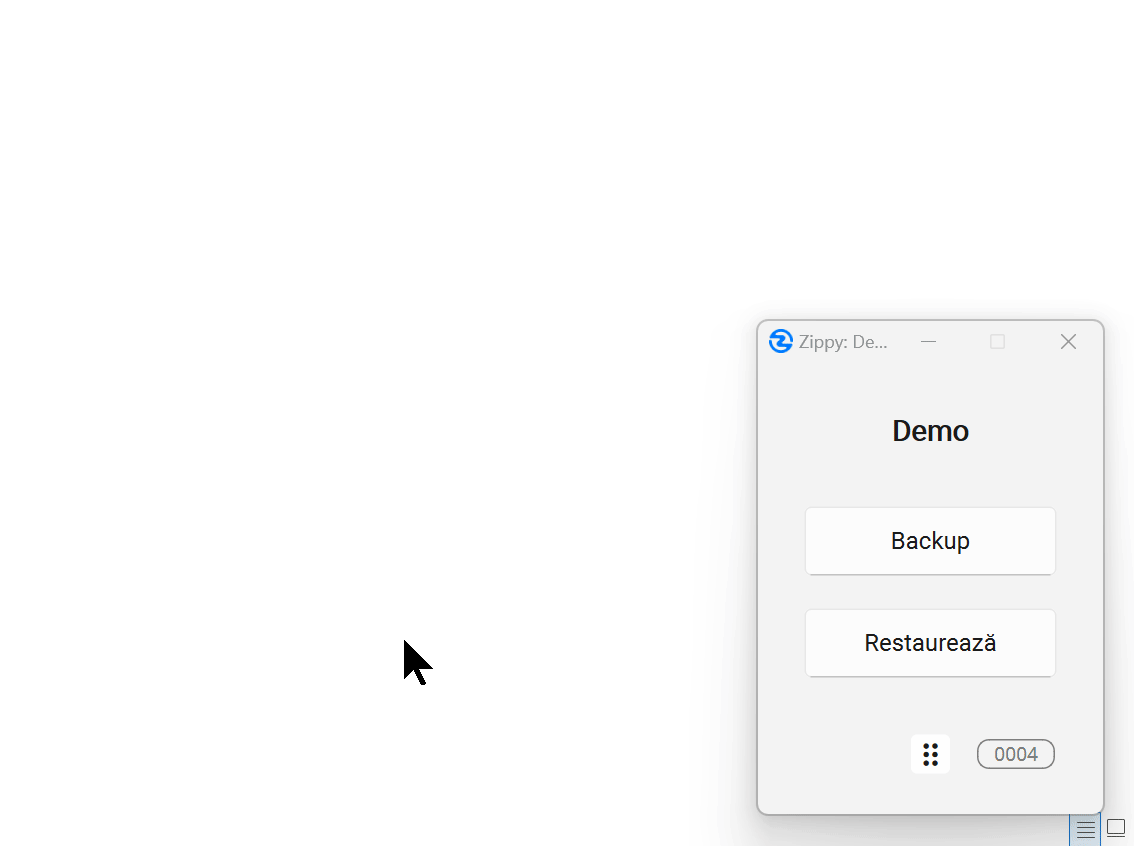1134x846 pixels.
Task: Click the Demo heading text
Action: 930,431
